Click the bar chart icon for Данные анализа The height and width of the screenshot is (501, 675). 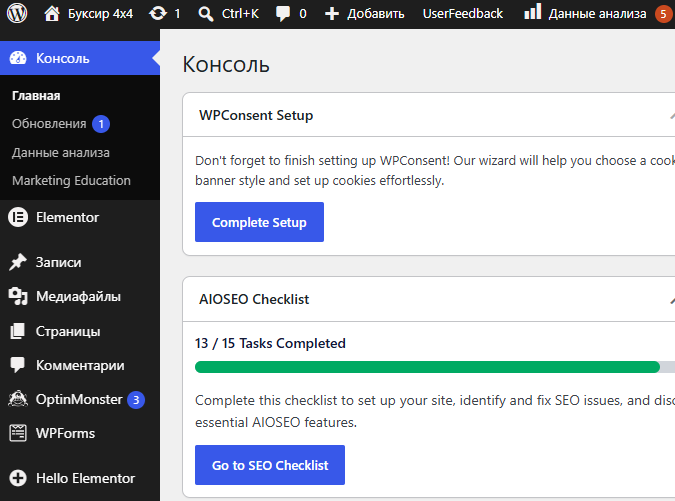coord(533,12)
